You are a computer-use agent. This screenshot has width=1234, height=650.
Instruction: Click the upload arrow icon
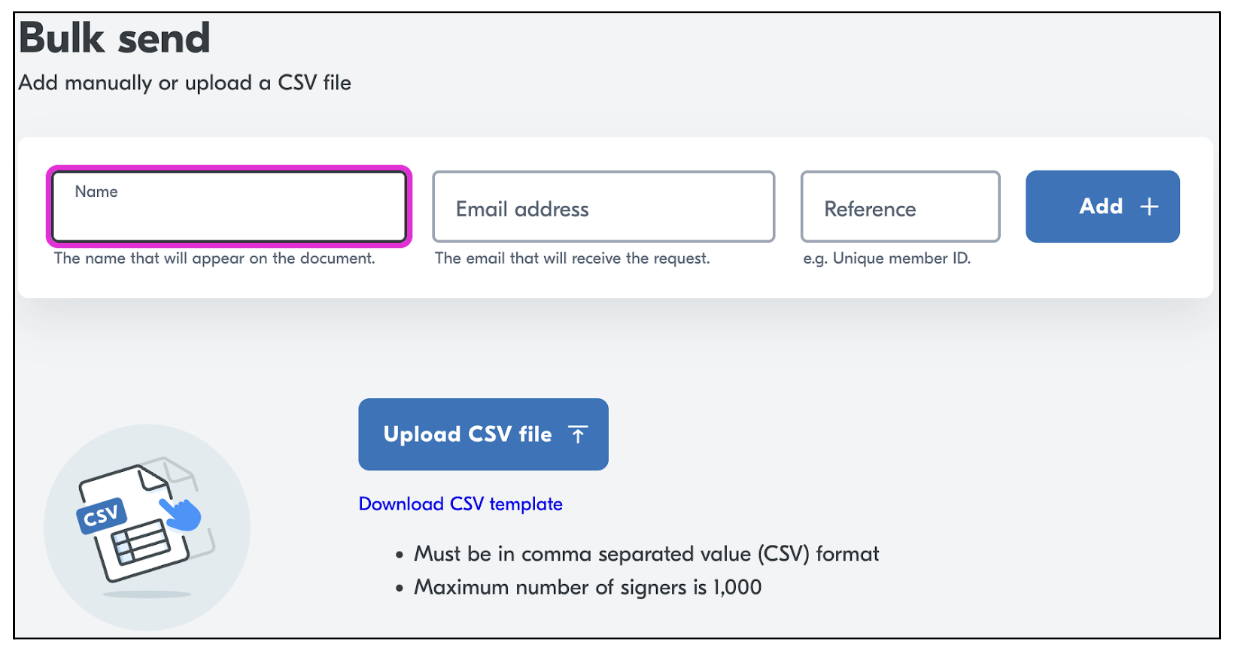point(577,434)
